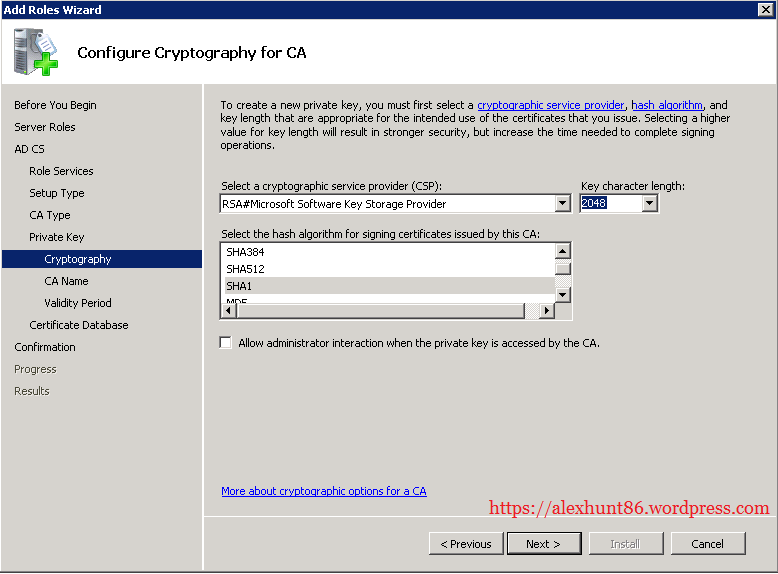
Task: Enable administrator interaction for private key access
Action: tap(225, 343)
